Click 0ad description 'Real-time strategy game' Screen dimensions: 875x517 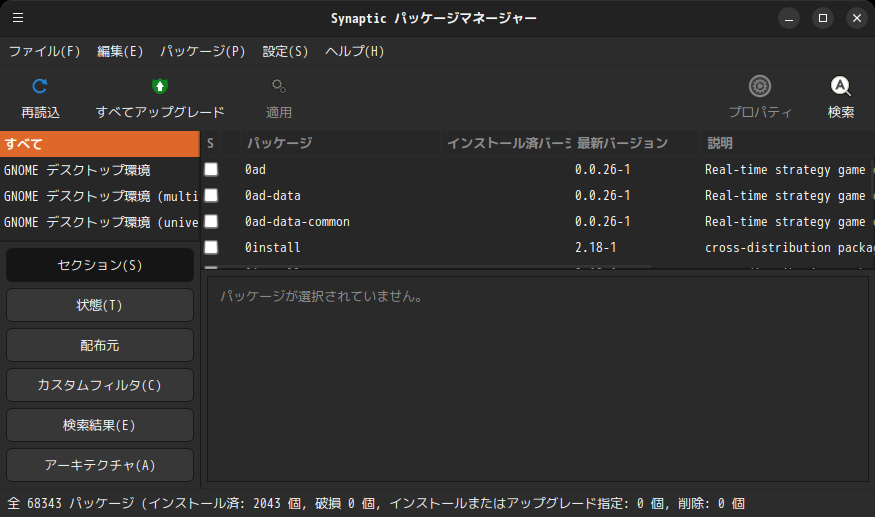point(785,170)
